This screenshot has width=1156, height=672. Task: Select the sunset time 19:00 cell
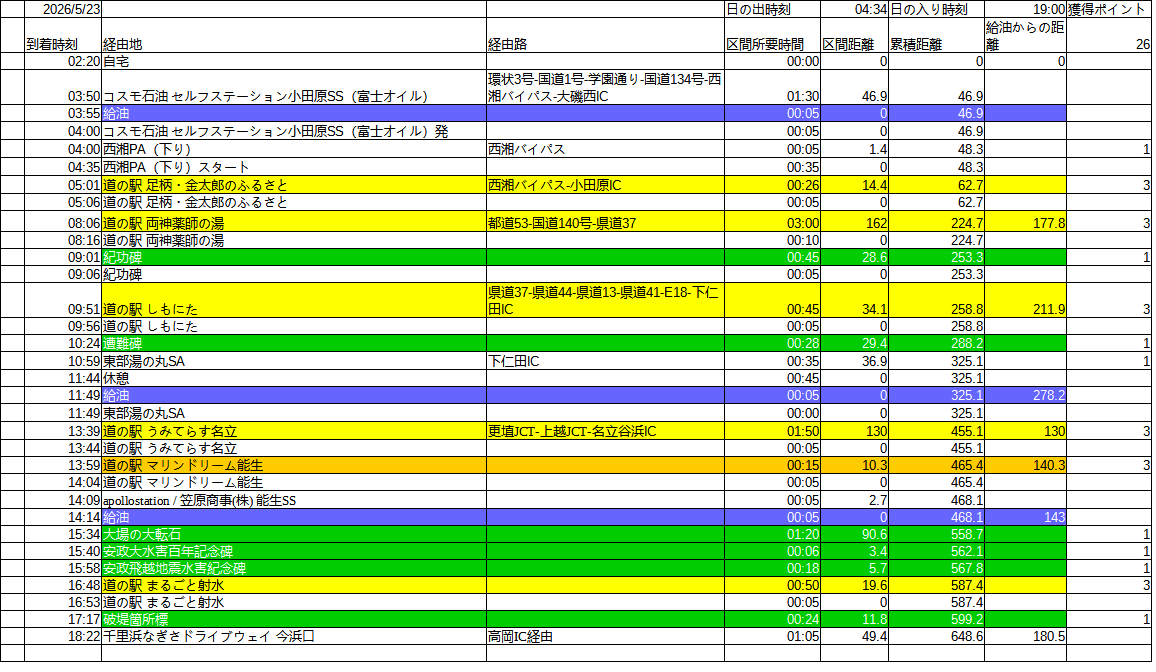[1025, 9]
